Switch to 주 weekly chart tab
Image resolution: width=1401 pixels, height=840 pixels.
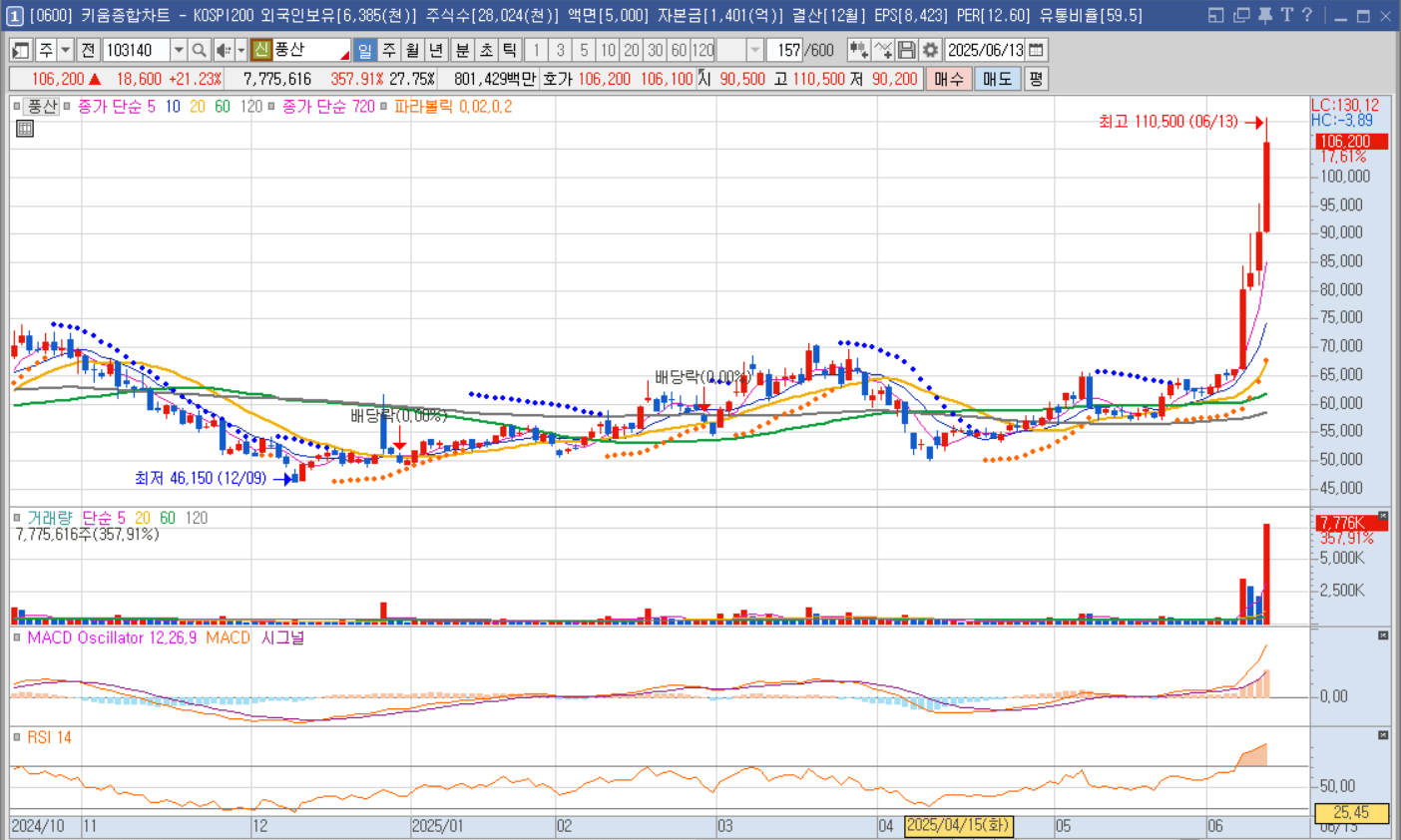pyautogui.click(x=389, y=50)
